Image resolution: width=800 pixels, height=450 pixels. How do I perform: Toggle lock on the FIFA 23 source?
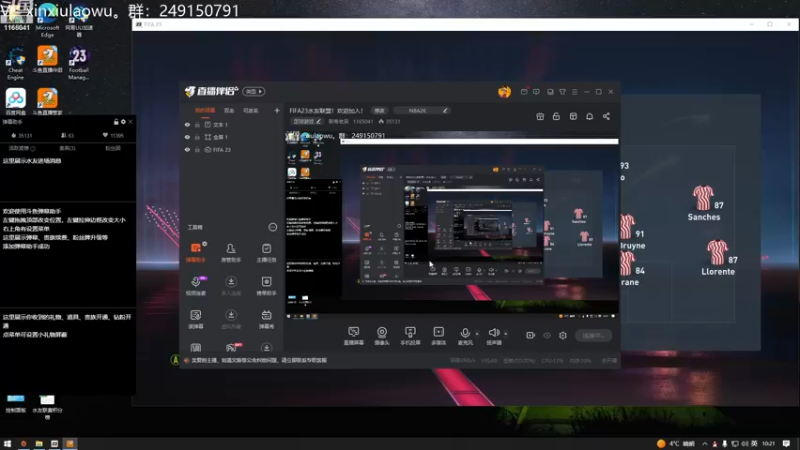pos(197,150)
